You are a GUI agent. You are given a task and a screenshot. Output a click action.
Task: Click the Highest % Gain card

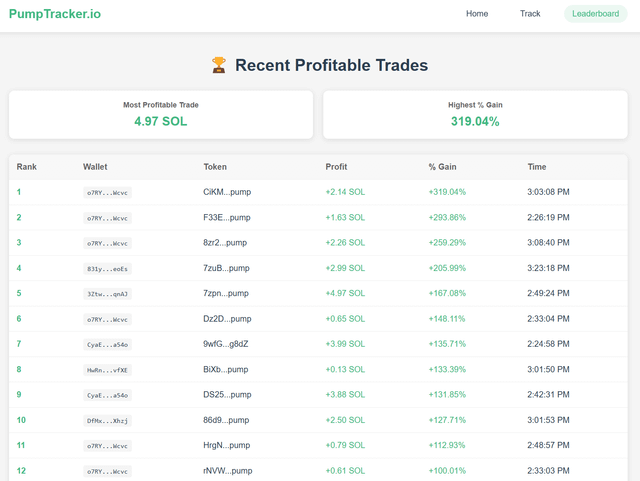tap(474, 115)
